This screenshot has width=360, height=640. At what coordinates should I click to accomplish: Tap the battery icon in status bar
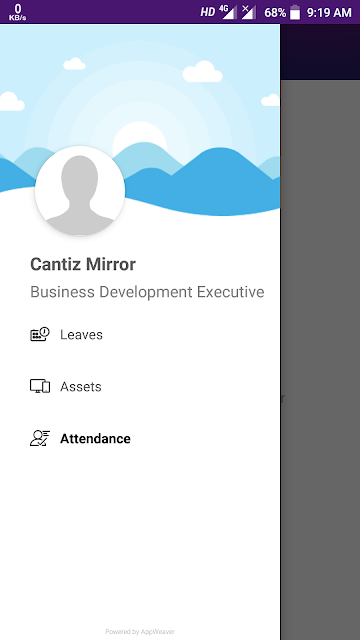pyautogui.click(x=295, y=12)
